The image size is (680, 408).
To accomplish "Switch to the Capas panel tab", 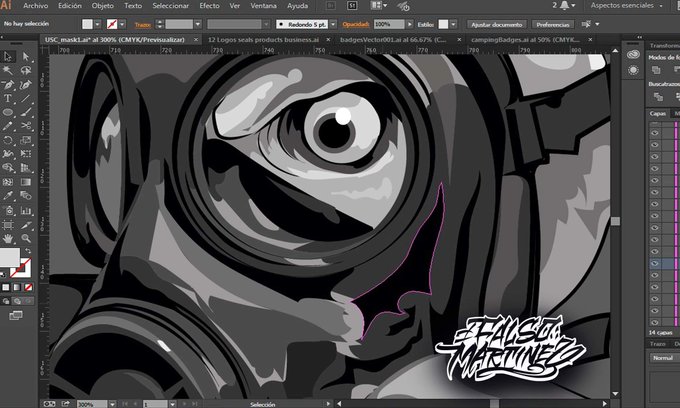I will [x=657, y=113].
